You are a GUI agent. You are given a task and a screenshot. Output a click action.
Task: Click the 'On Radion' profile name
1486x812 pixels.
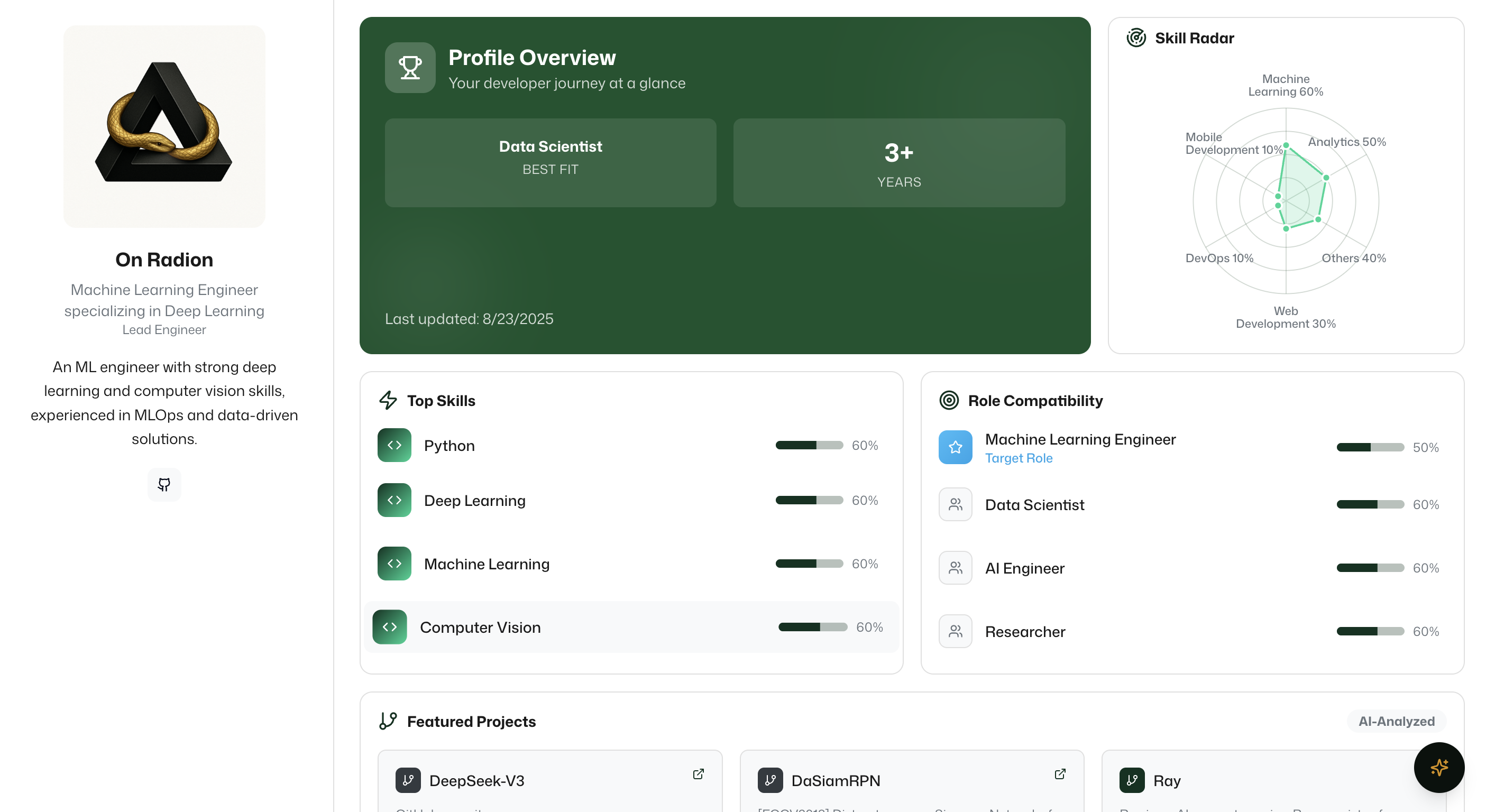(164, 260)
